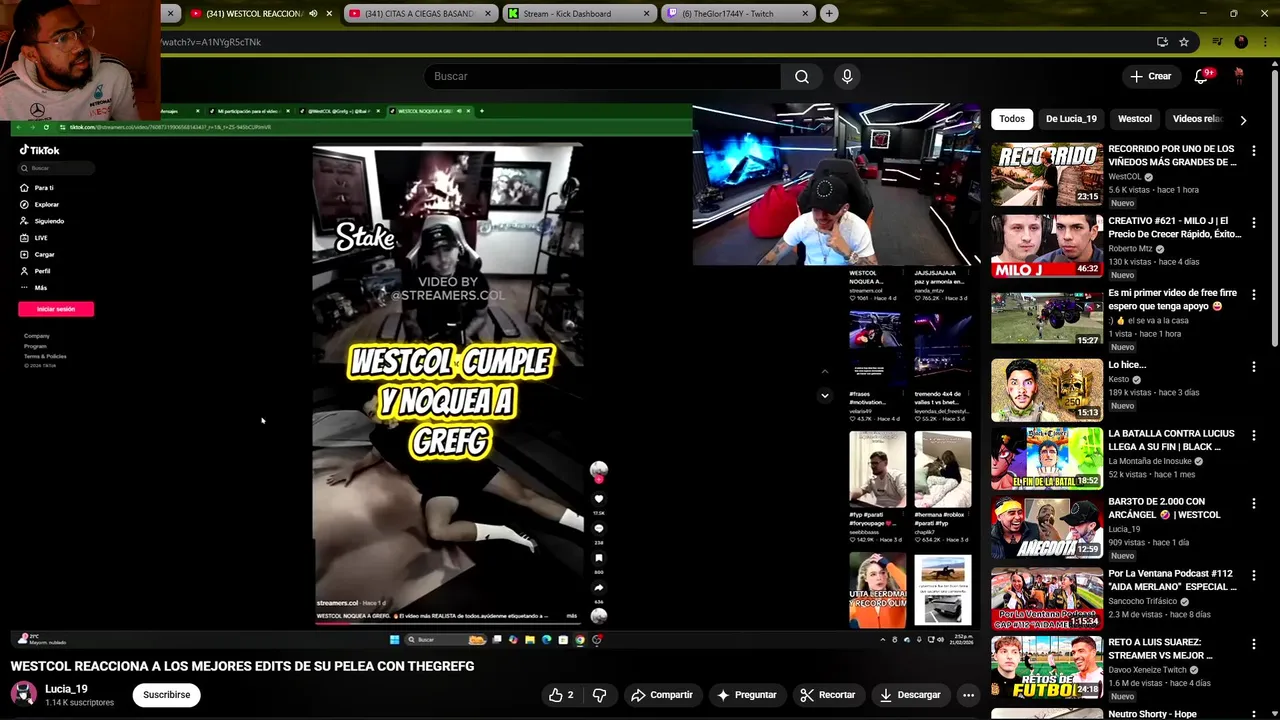Open 'LA BATALLA CONTRA LUCIUS' title

click(x=1171, y=441)
